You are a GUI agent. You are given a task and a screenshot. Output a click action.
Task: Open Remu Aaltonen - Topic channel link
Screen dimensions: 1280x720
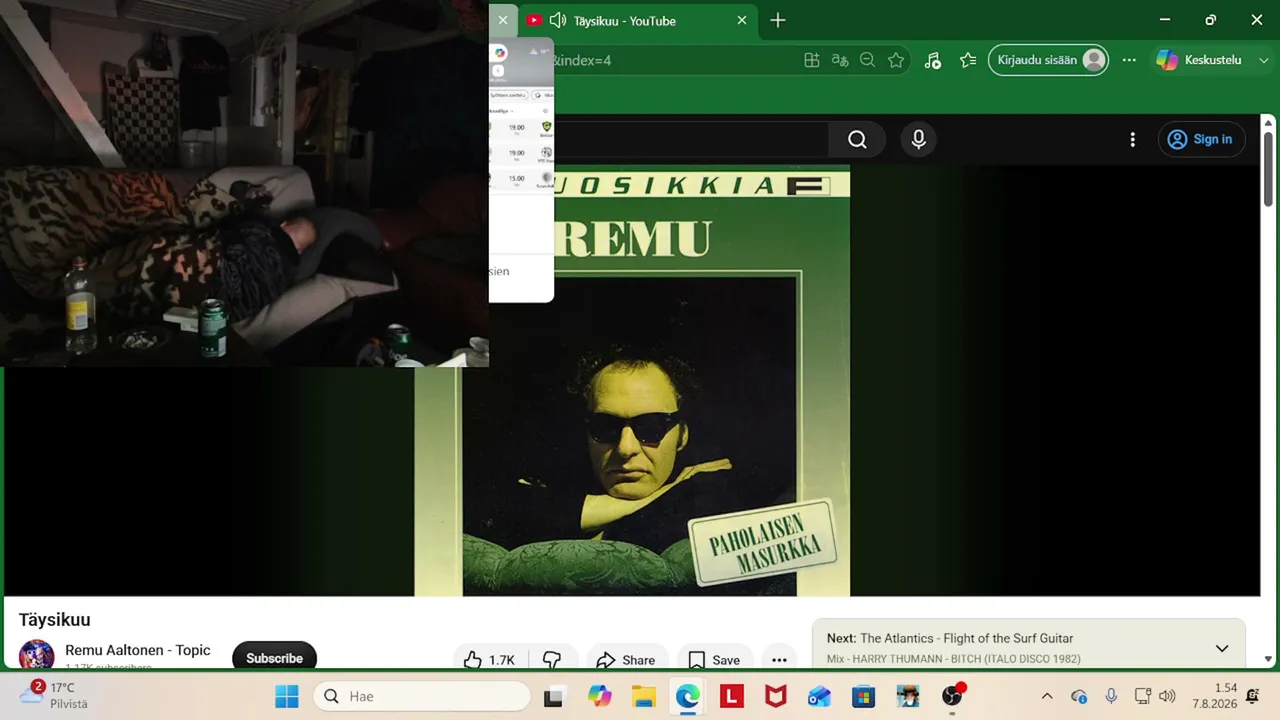click(x=138, y=650)
